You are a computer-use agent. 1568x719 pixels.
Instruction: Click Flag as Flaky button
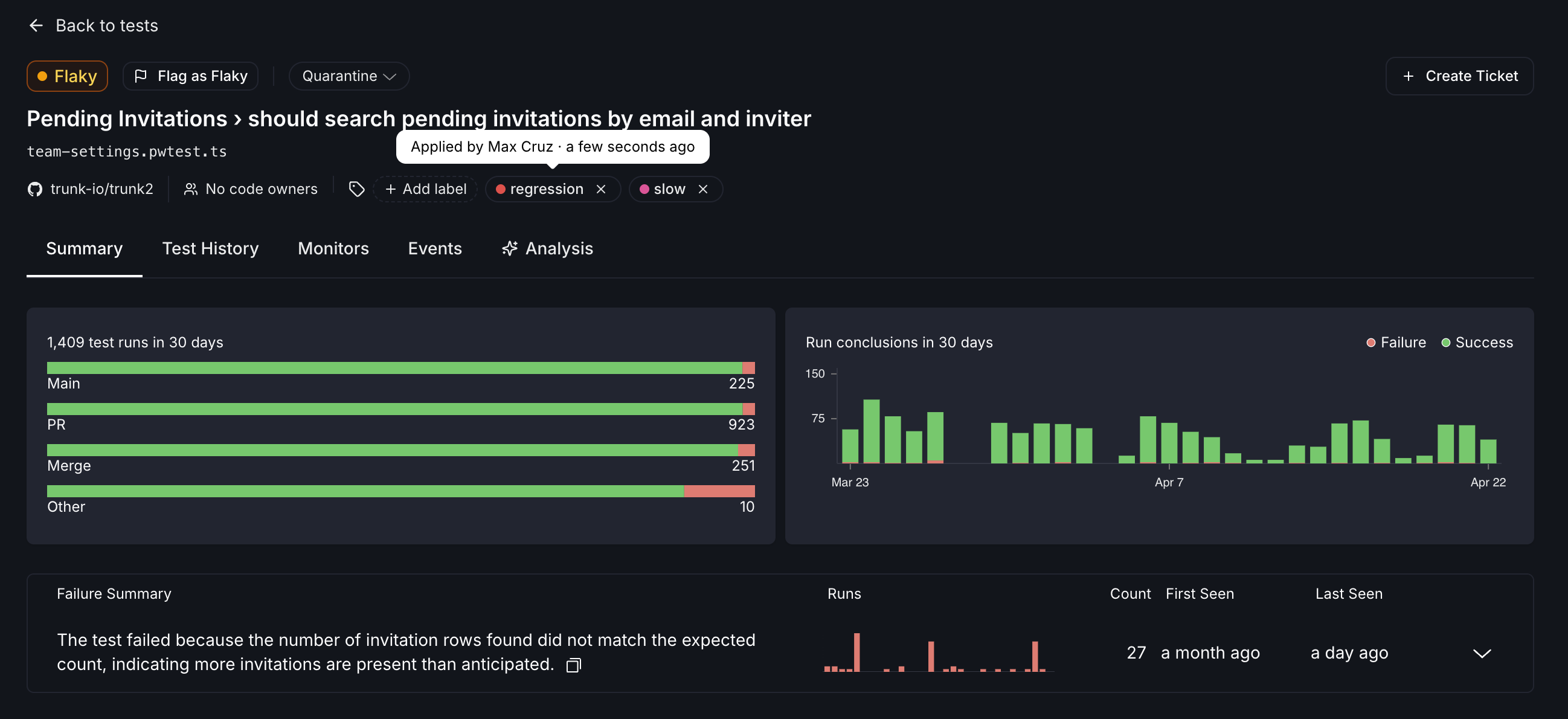[x=190, y=76]
